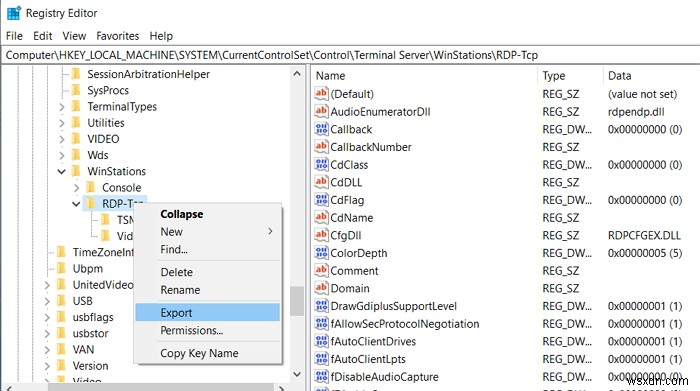Open Permissions... from the context menu

(x=208, y=330)
